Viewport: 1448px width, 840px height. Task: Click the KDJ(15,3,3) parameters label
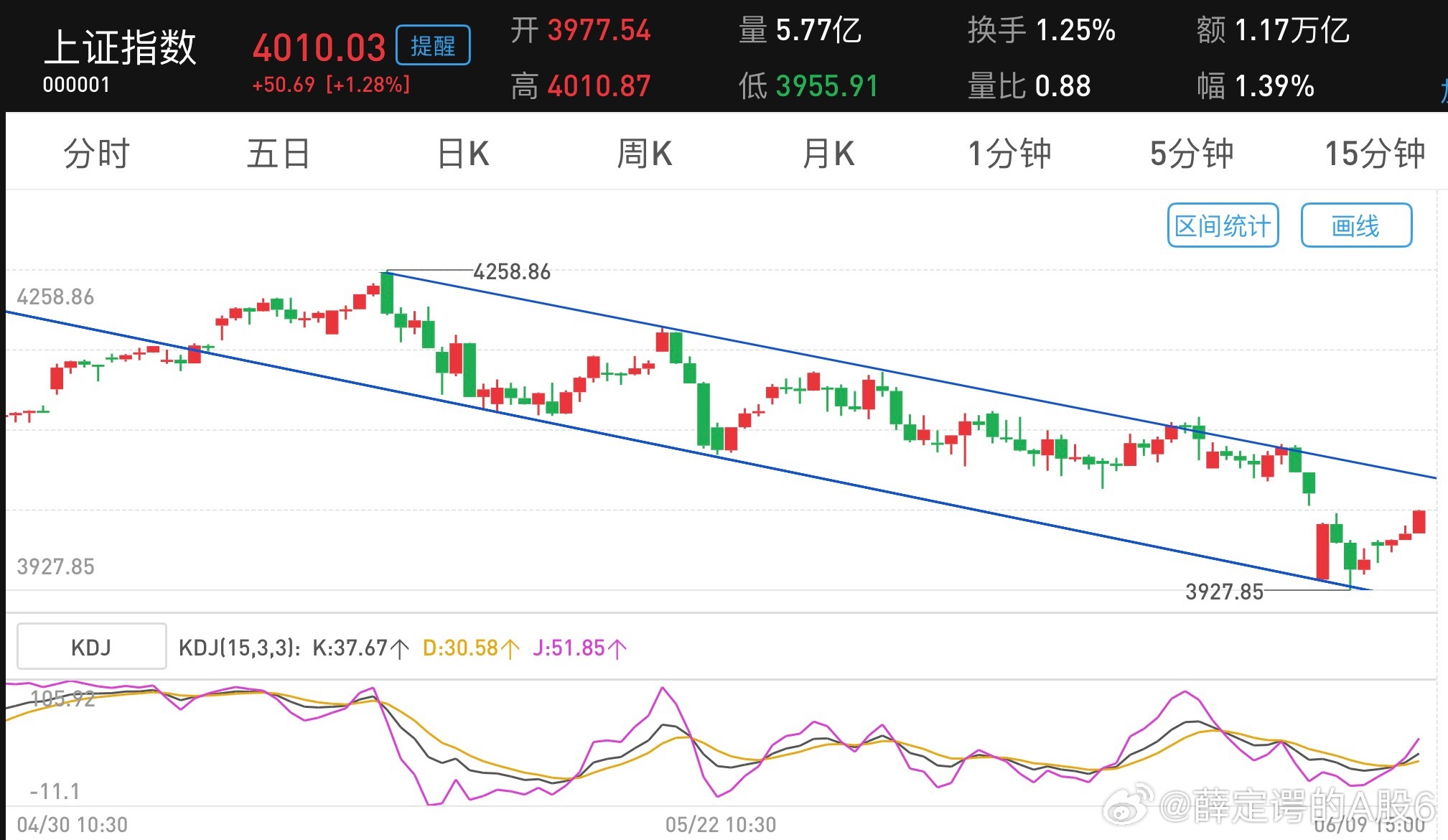coord(239,648)
